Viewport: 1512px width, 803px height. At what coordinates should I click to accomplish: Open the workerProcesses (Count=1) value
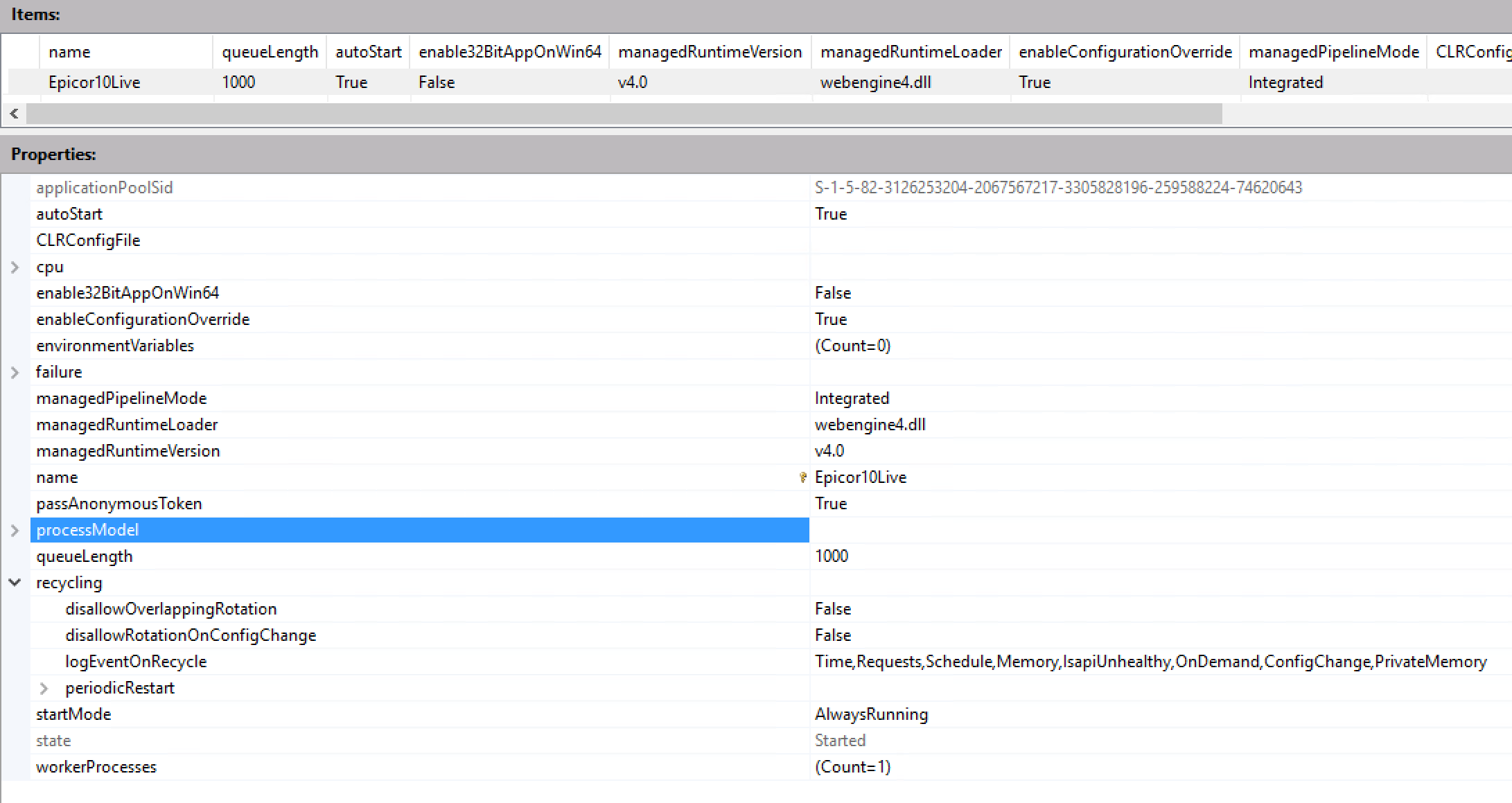click(853, 767)
